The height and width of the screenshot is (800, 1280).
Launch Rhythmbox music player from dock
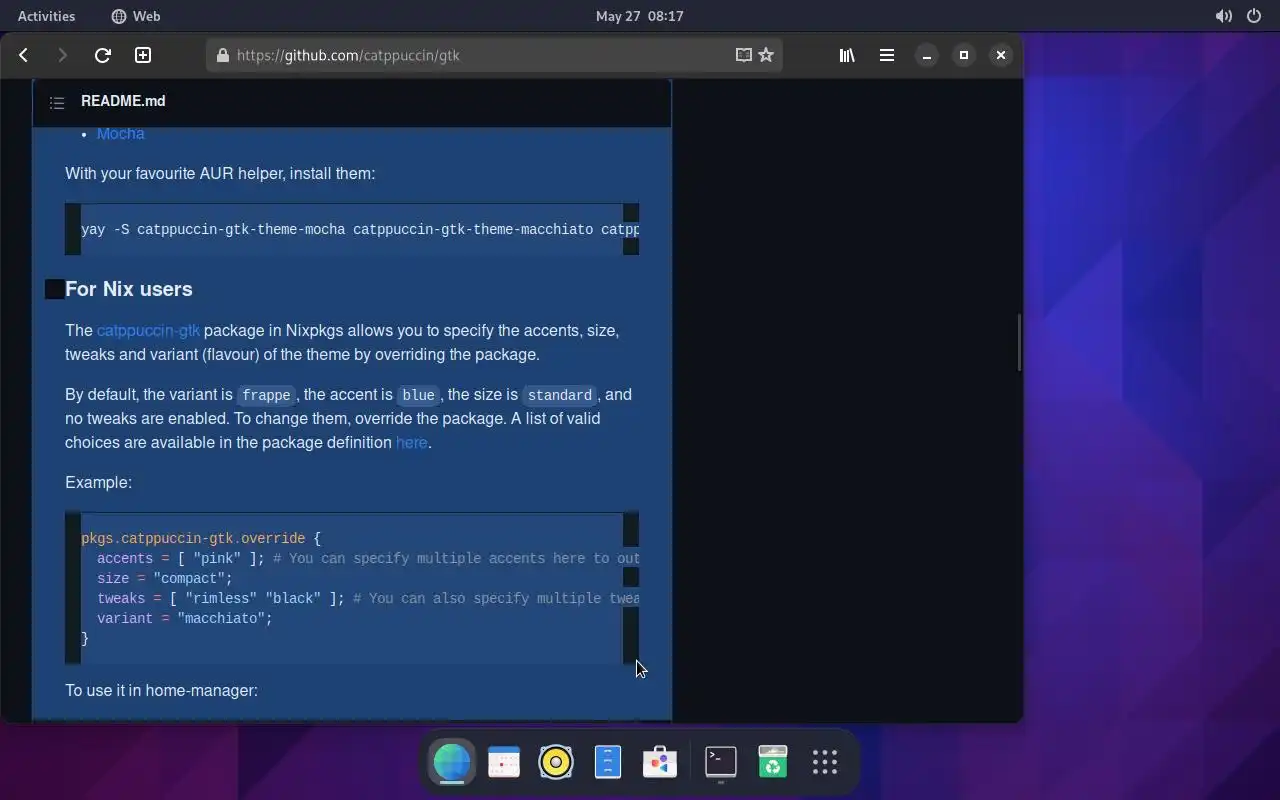click(556, 763)
